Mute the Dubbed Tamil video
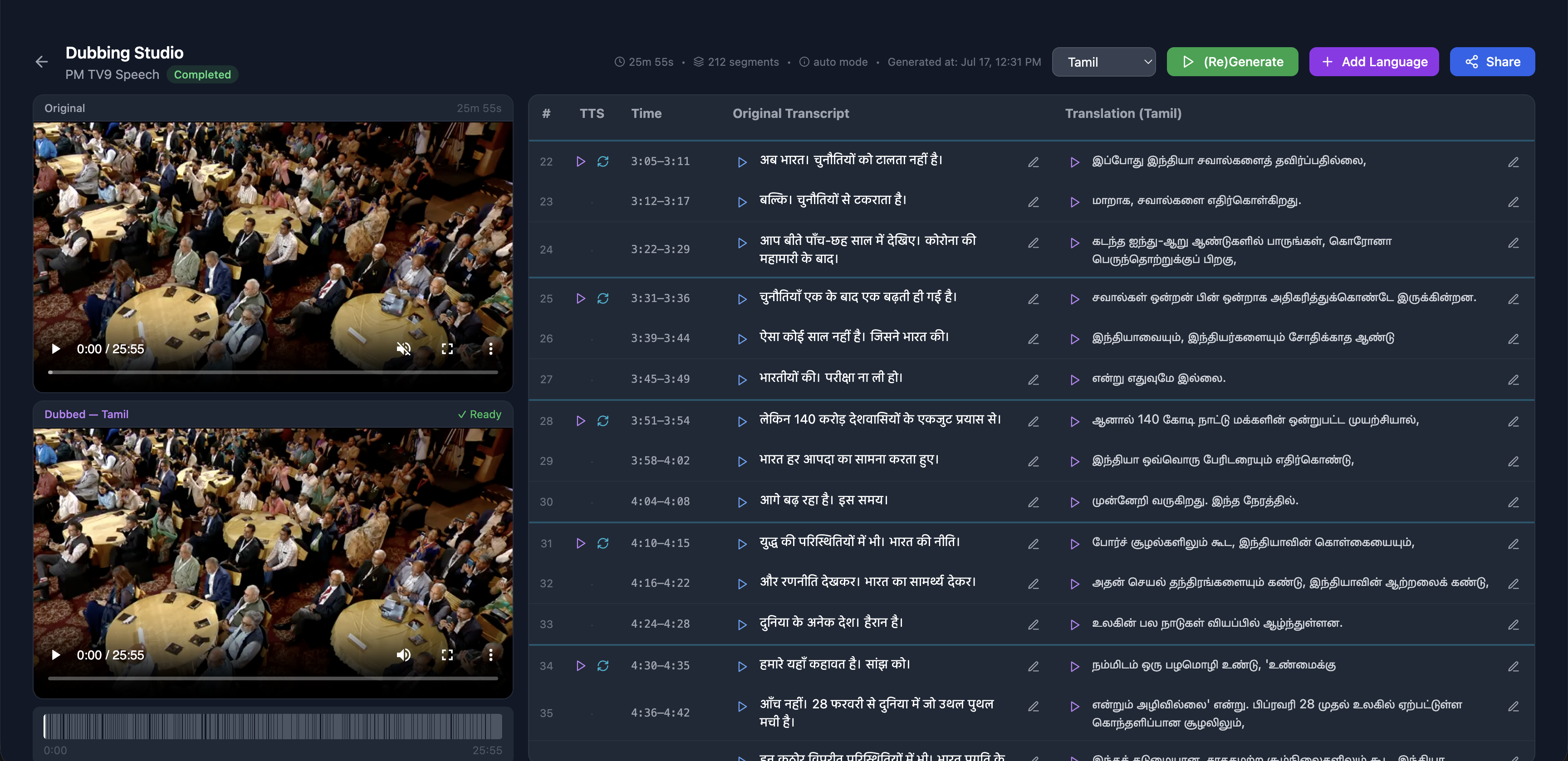Viewport: 1568px width, 761px height. click(403, 654)
